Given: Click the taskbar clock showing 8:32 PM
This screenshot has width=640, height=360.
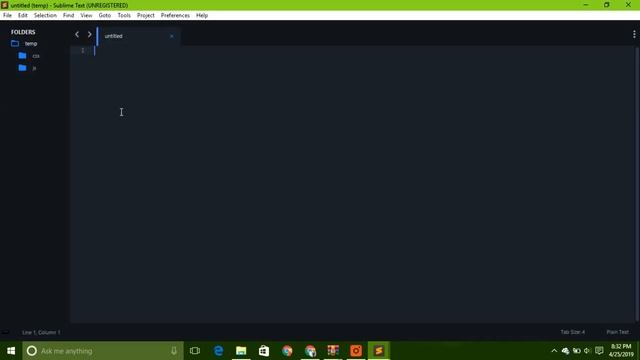Looking at the screenshot, I should click(621, 351).
